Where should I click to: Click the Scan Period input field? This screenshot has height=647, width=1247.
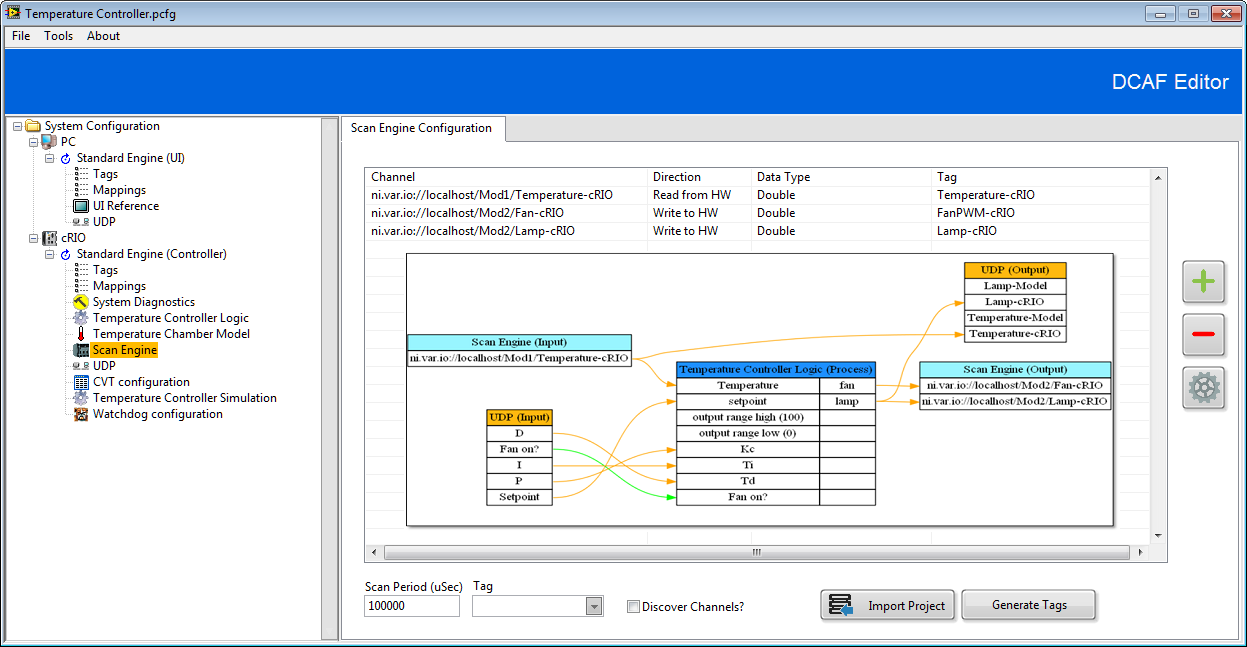tap(411, 606)
